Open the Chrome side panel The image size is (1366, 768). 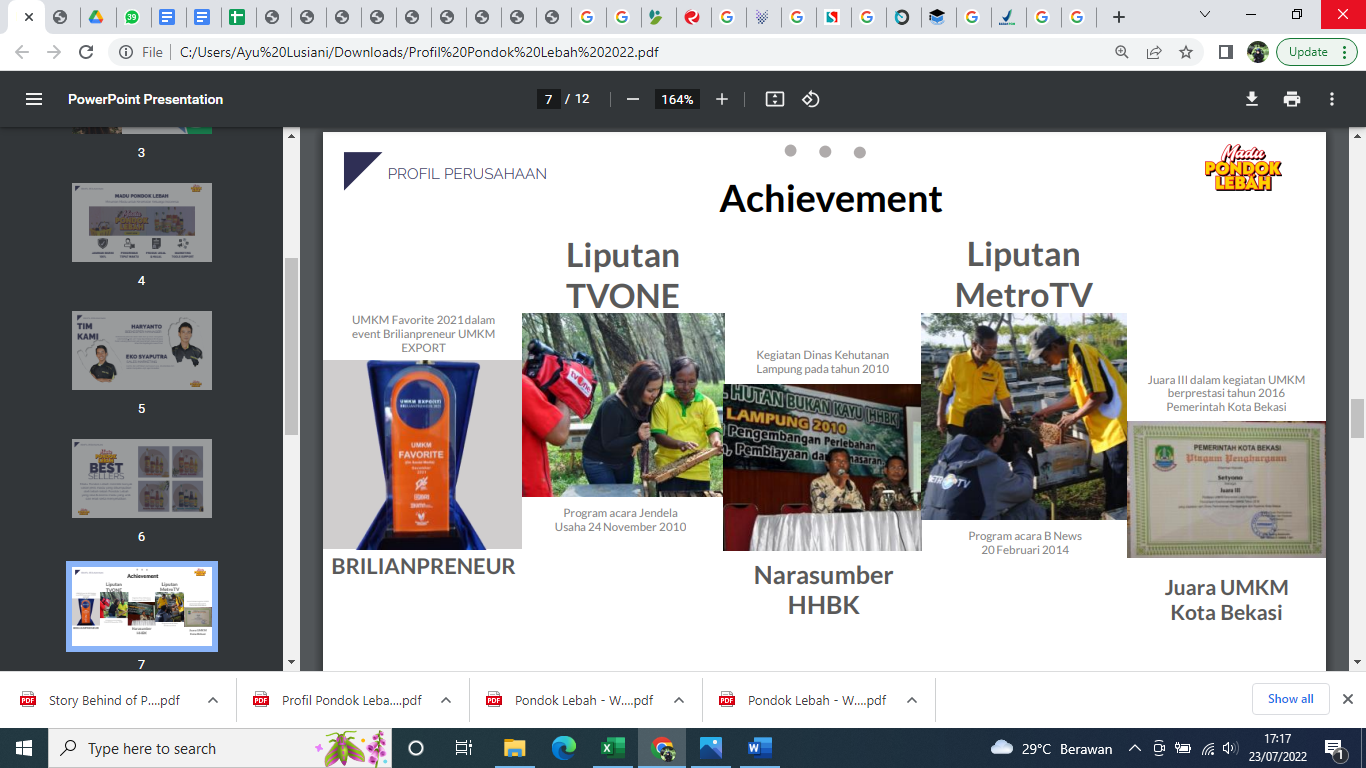(x=1226, y=52)
